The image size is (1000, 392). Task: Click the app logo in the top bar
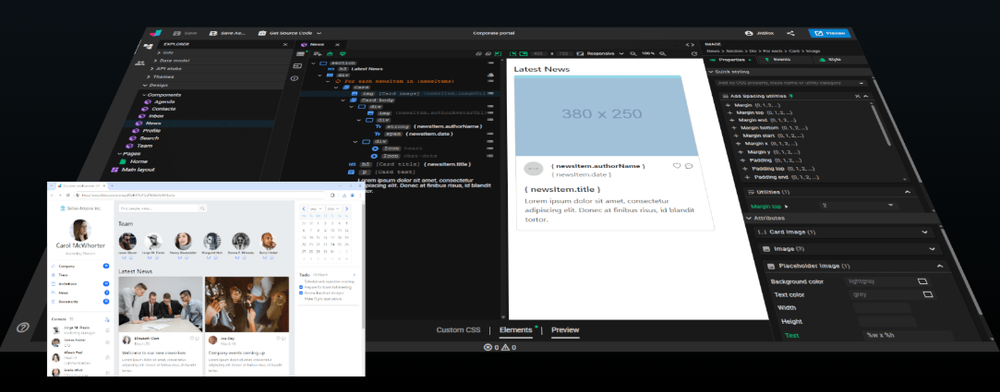click(156, 33)
